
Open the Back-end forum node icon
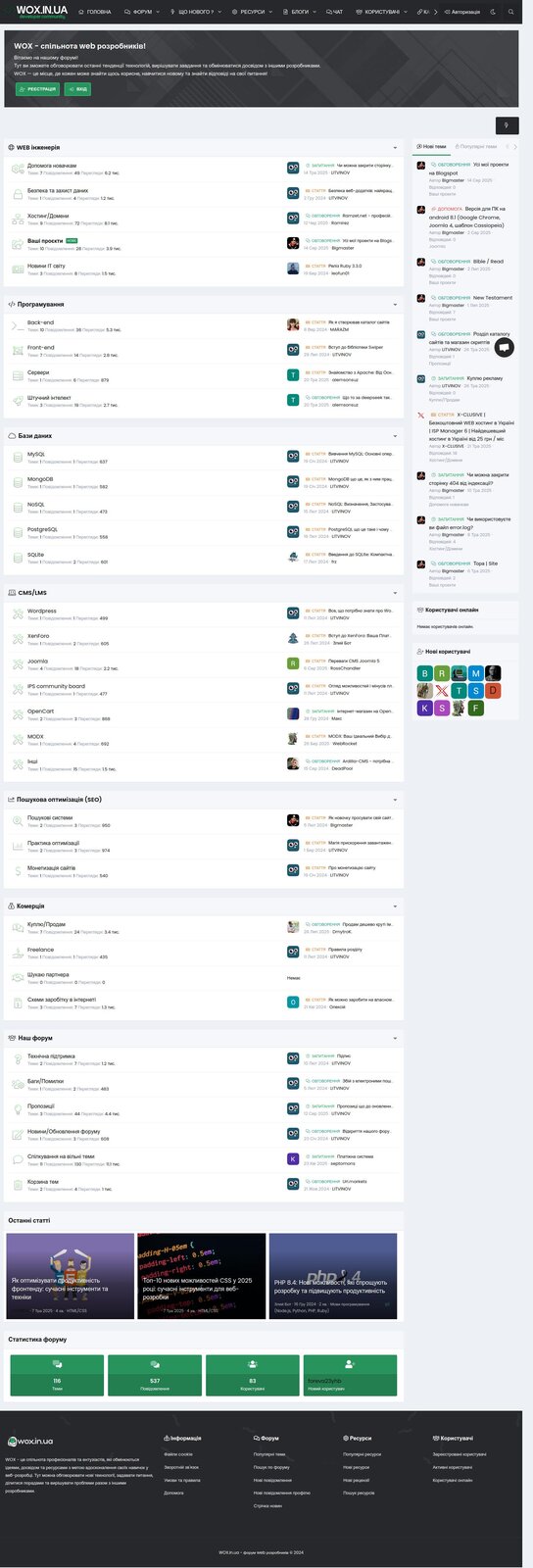pos(18,325)
